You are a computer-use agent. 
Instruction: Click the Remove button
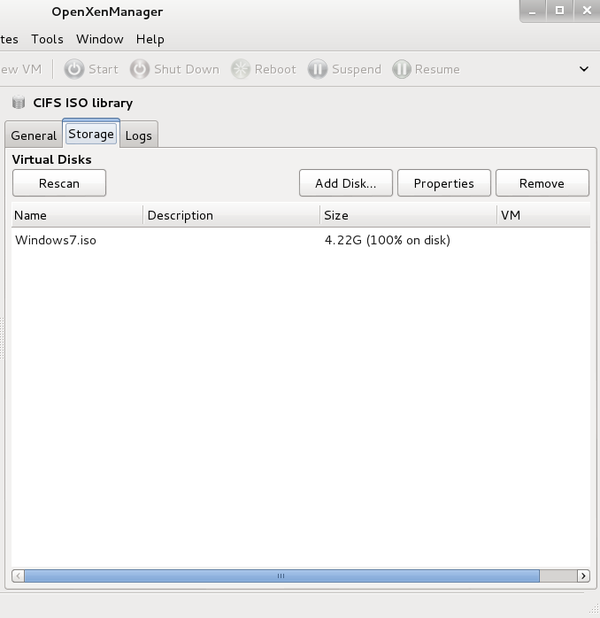(x=541, y=183)
